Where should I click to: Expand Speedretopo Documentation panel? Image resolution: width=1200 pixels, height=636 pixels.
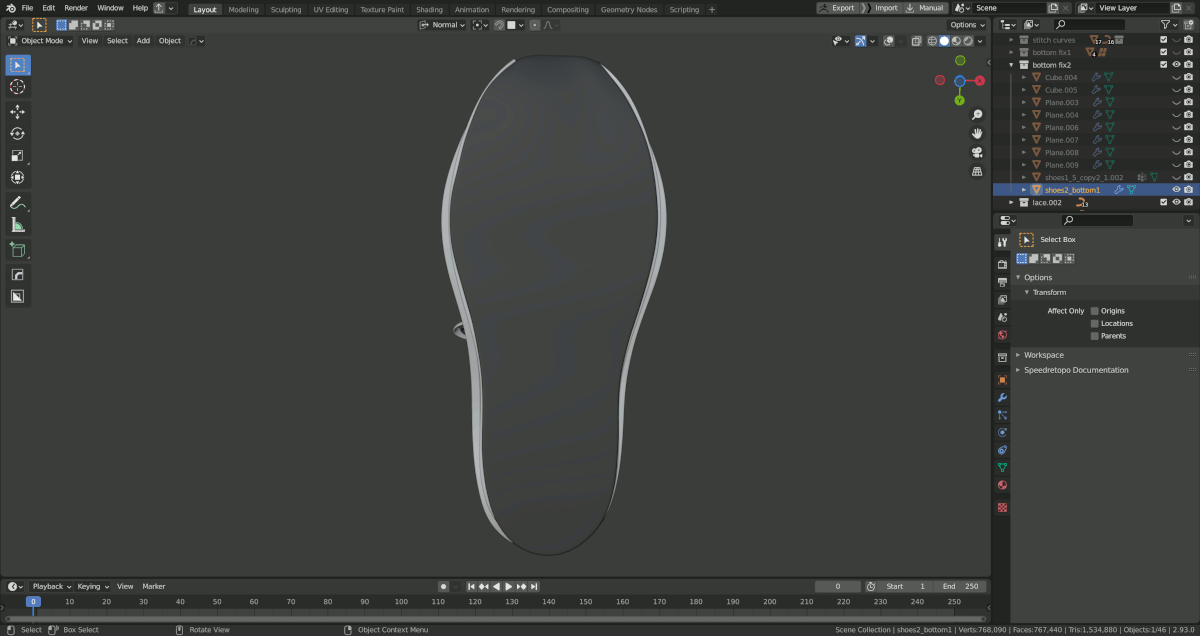tap(1075, 370)
